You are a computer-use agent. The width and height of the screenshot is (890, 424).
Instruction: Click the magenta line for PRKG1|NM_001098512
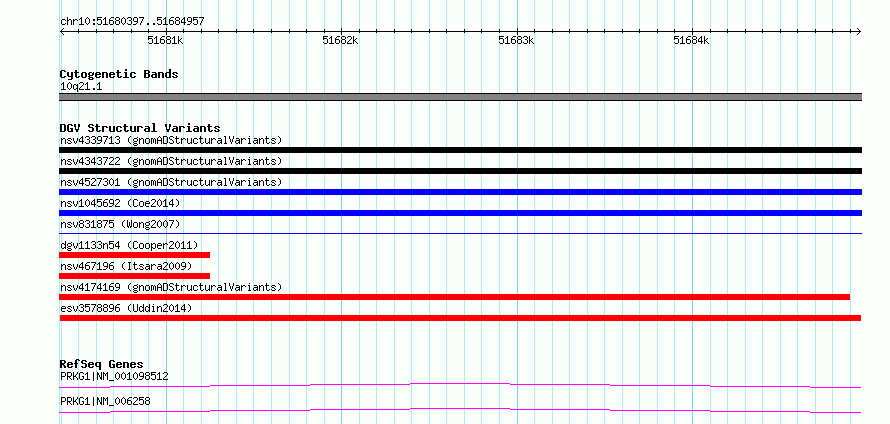click(460, 386)
